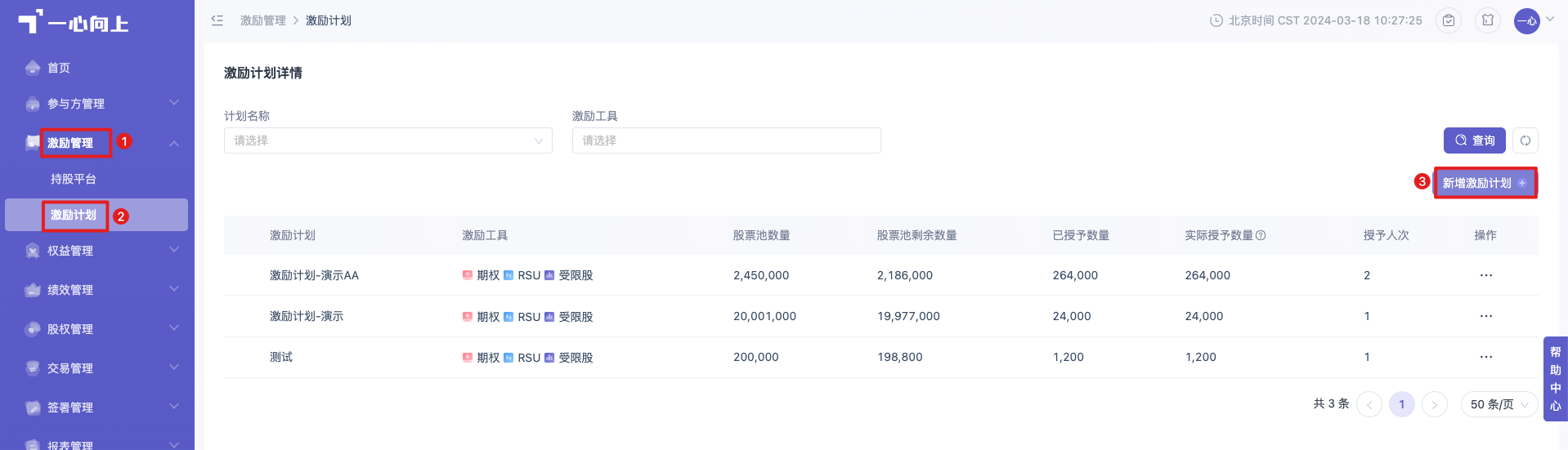This screenshot has height=450, width=1568.
Task: Open the 计划名称 dropdown
Action: pos(388,140)
